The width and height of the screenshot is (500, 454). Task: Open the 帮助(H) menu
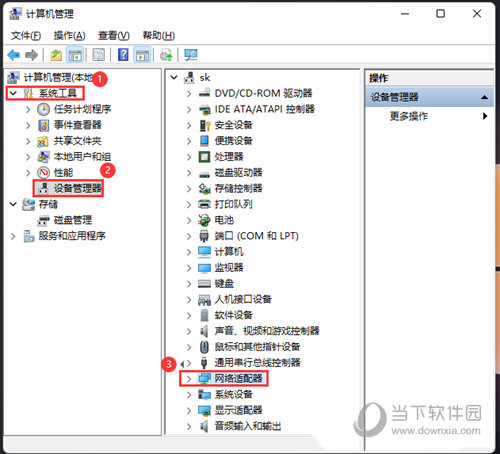(x=159, y=35)
